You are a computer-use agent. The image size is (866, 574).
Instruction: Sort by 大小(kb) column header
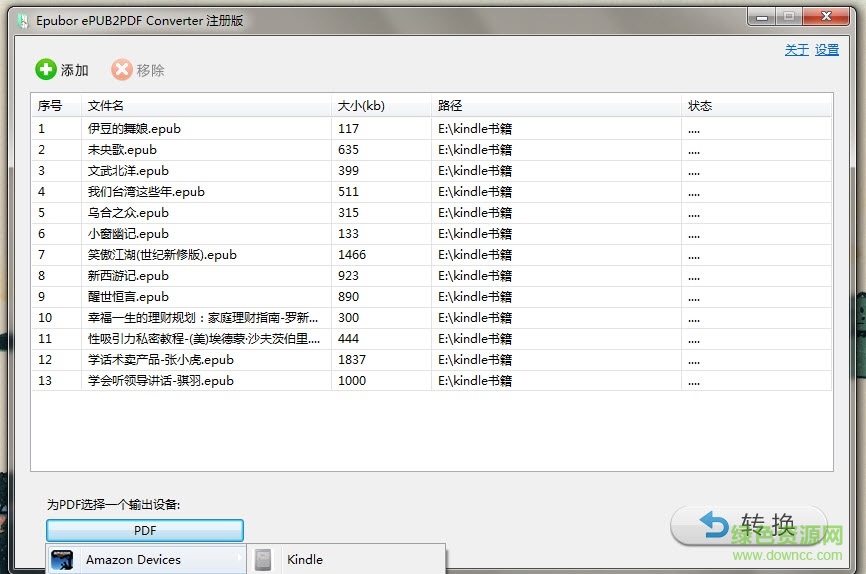point(381,106)
